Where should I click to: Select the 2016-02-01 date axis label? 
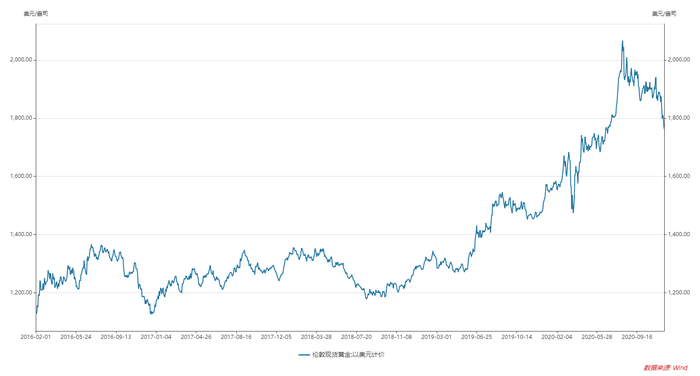tap(36, 337)
